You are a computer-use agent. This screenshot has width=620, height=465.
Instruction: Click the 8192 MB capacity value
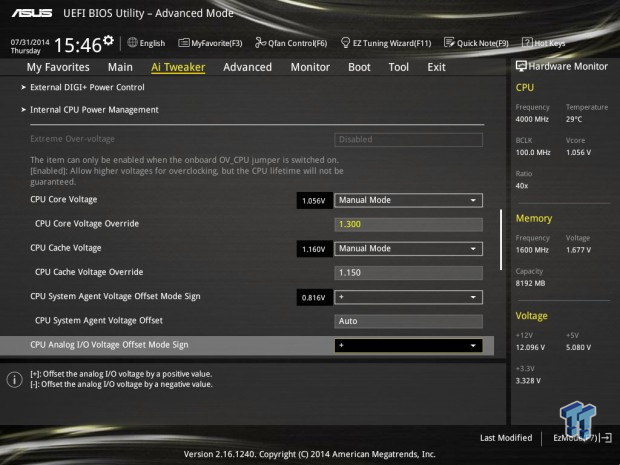point(530,283)
